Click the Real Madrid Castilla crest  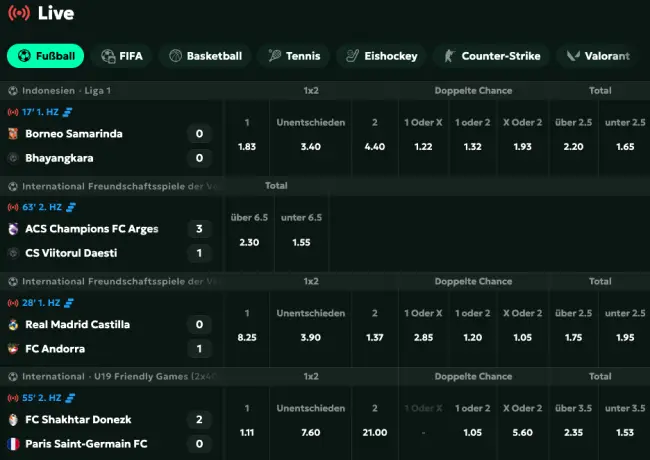coord(14,325)
